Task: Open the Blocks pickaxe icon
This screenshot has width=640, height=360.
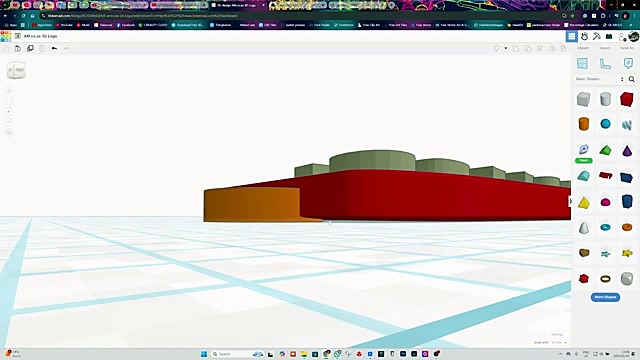Action: click(597, 37)
